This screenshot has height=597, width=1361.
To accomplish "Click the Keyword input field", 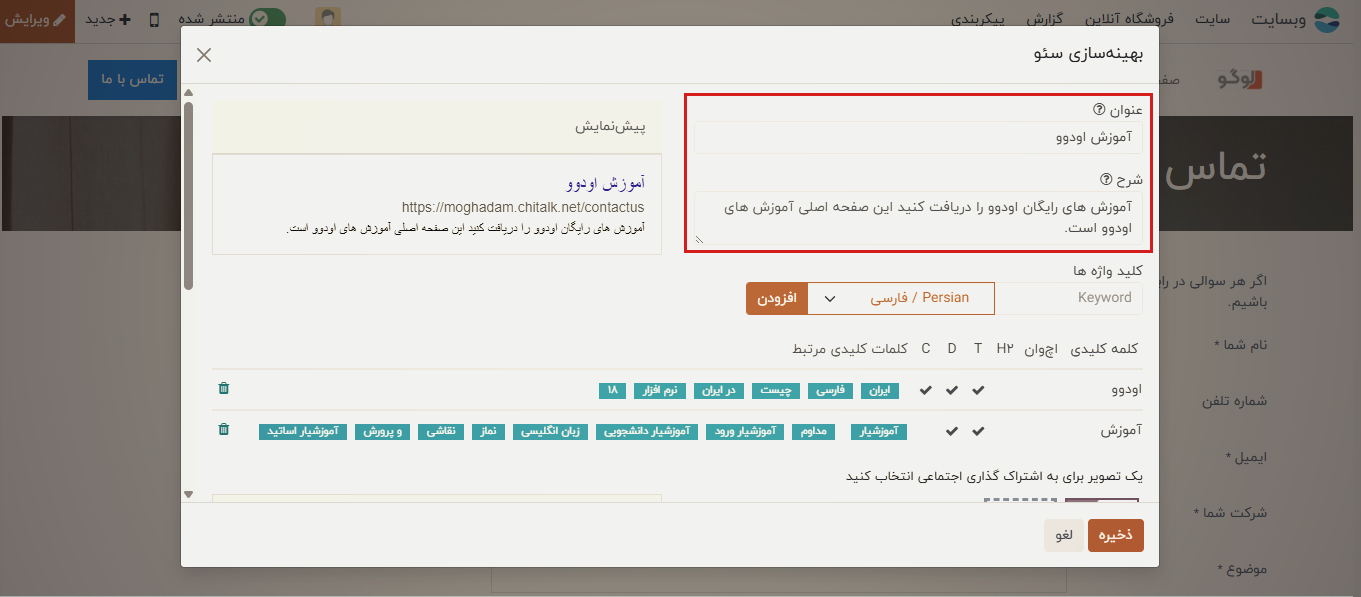I will [x=1069, y=298].
